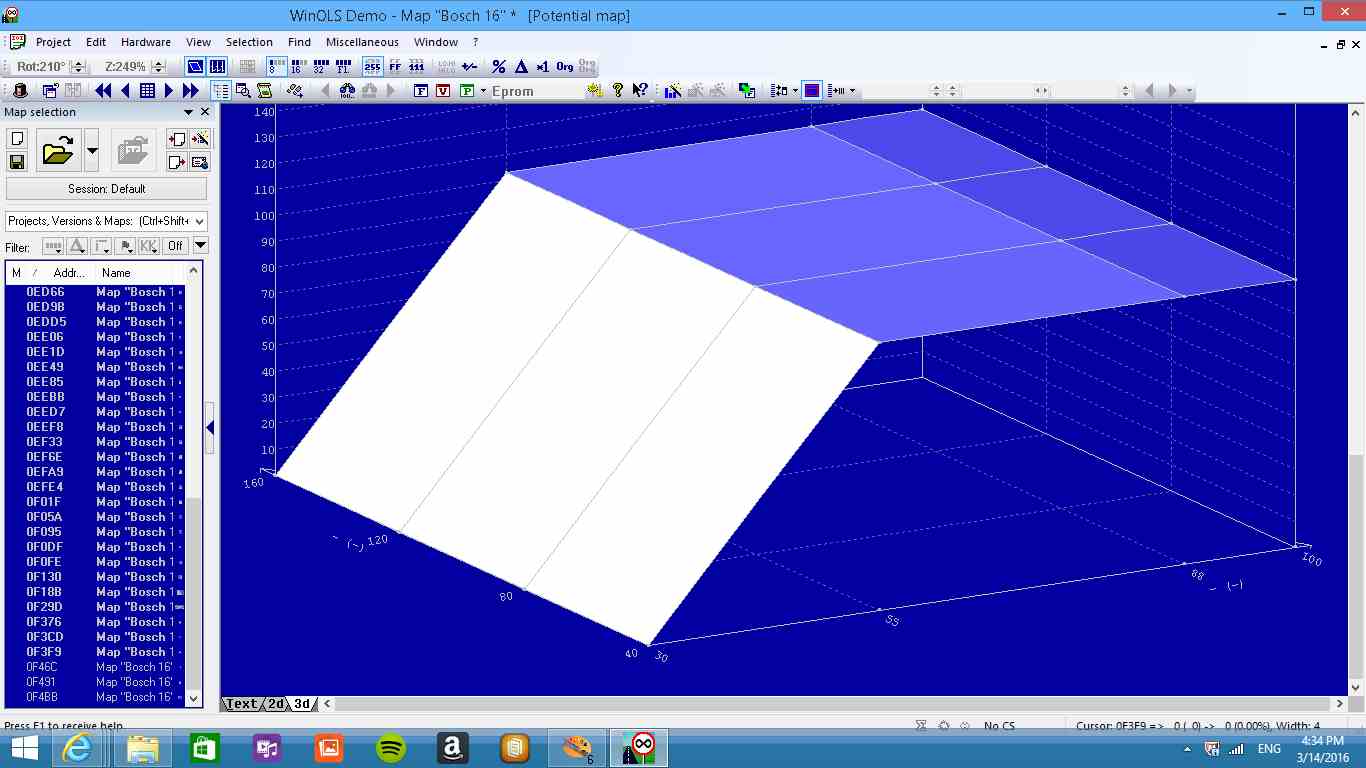Click the plus/minus sign toggle icon
Screen dimensions: 1366x768
pos(469,67)
